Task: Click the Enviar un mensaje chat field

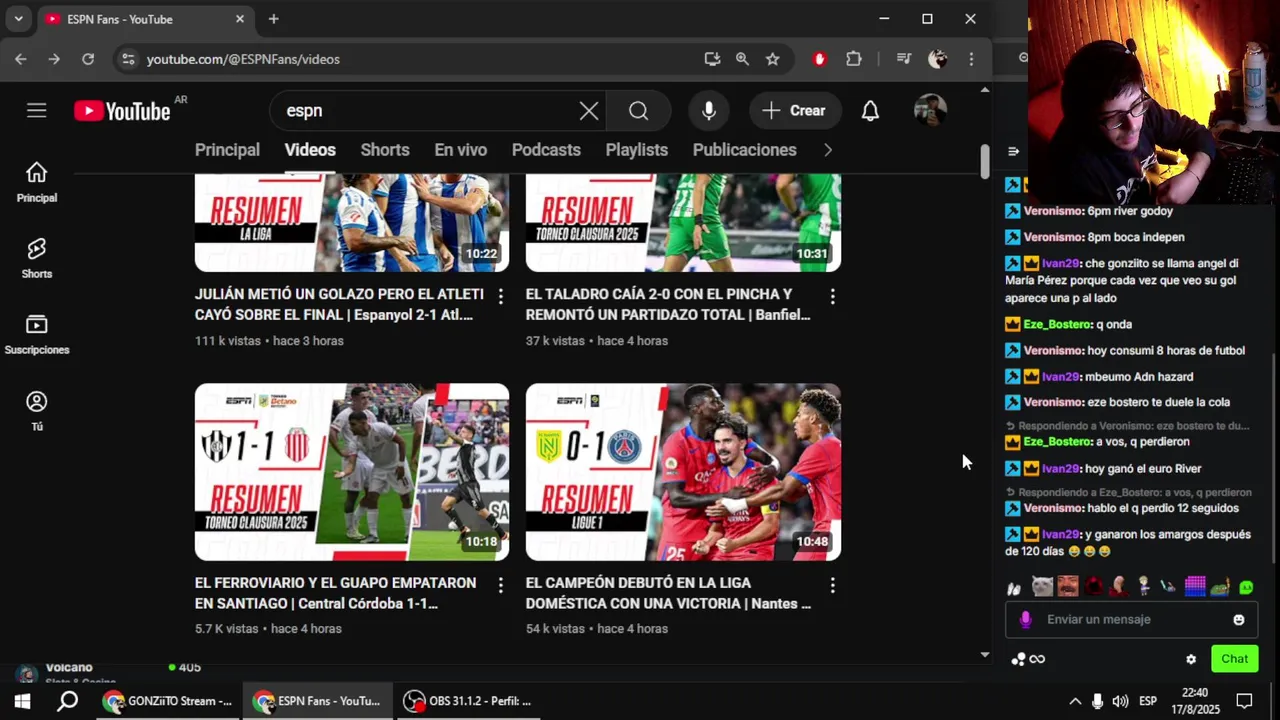Action: 1130,619
